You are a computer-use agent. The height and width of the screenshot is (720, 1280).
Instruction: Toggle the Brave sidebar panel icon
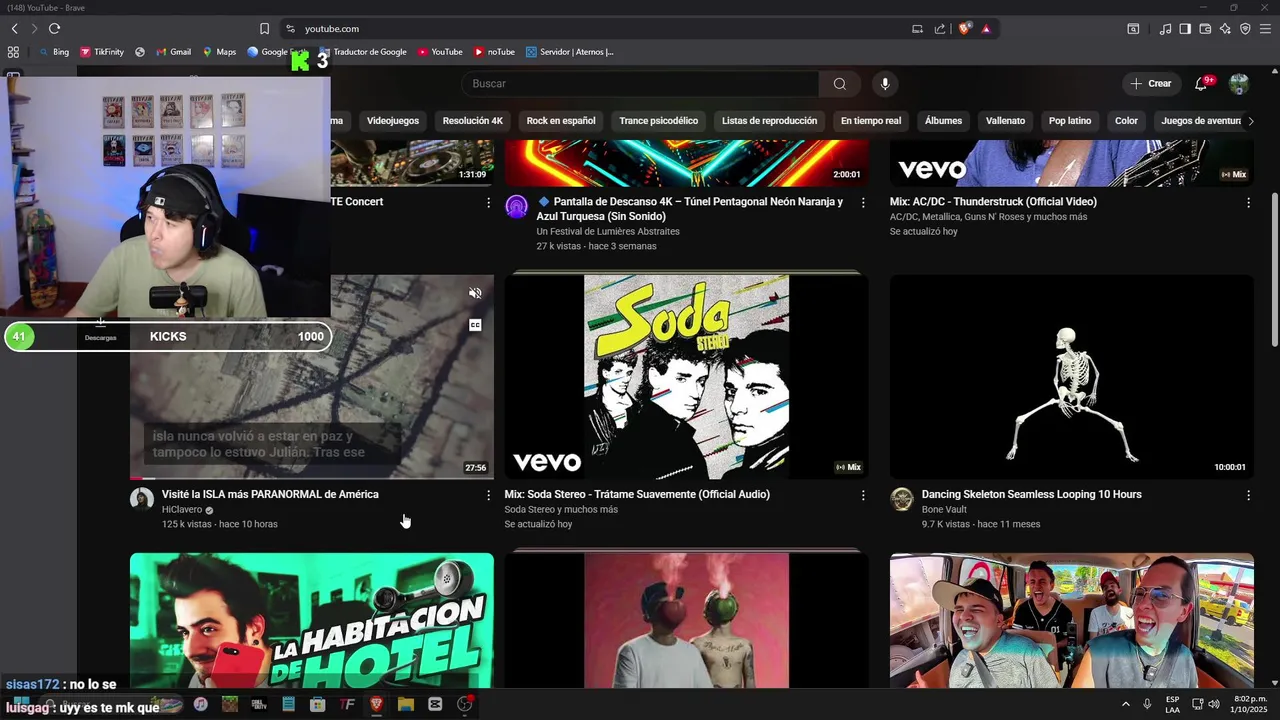coord(1185,29)
